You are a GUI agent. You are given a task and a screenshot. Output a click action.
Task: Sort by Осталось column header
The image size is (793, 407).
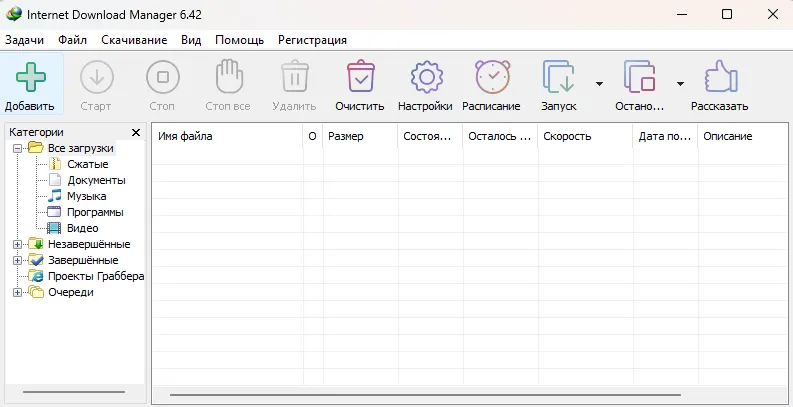point(500,136)
